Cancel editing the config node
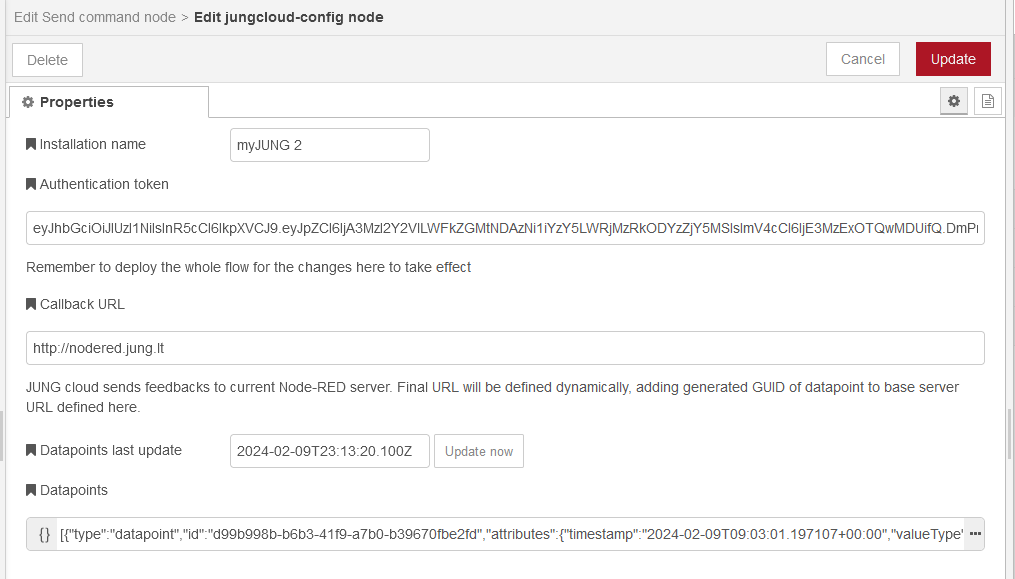 click(862, 59)
